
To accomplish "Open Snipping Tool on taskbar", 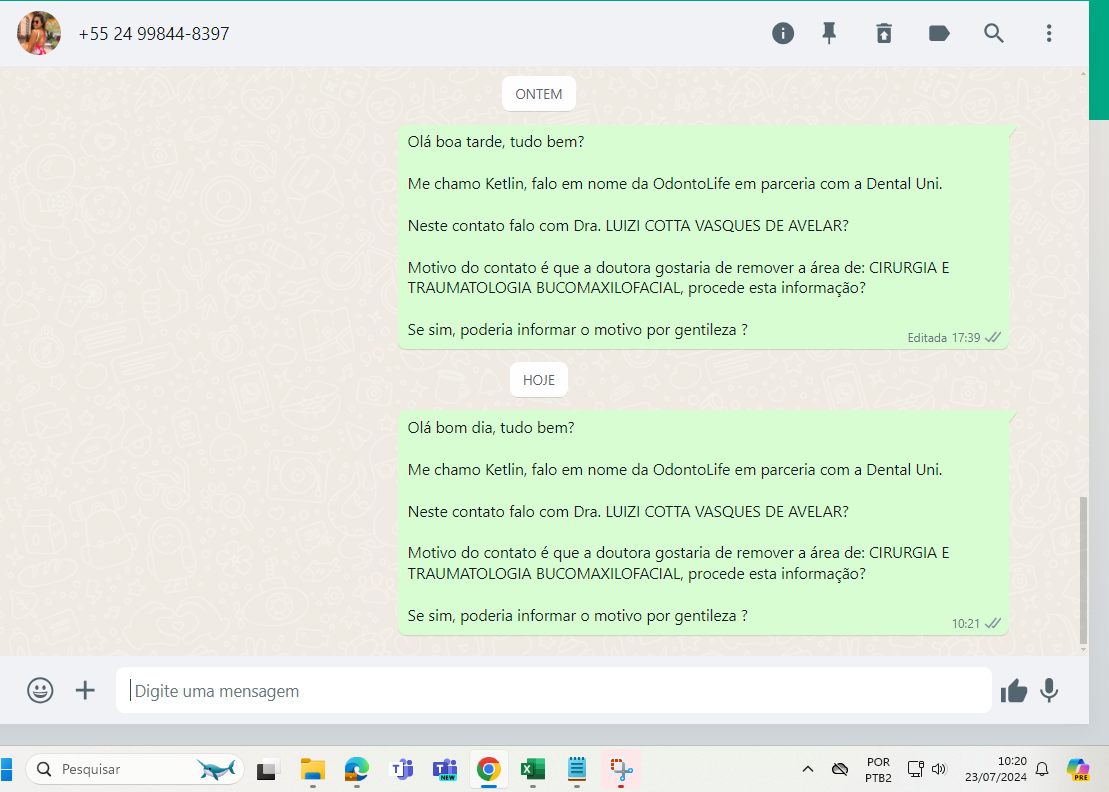I will [x=621, y=769].
